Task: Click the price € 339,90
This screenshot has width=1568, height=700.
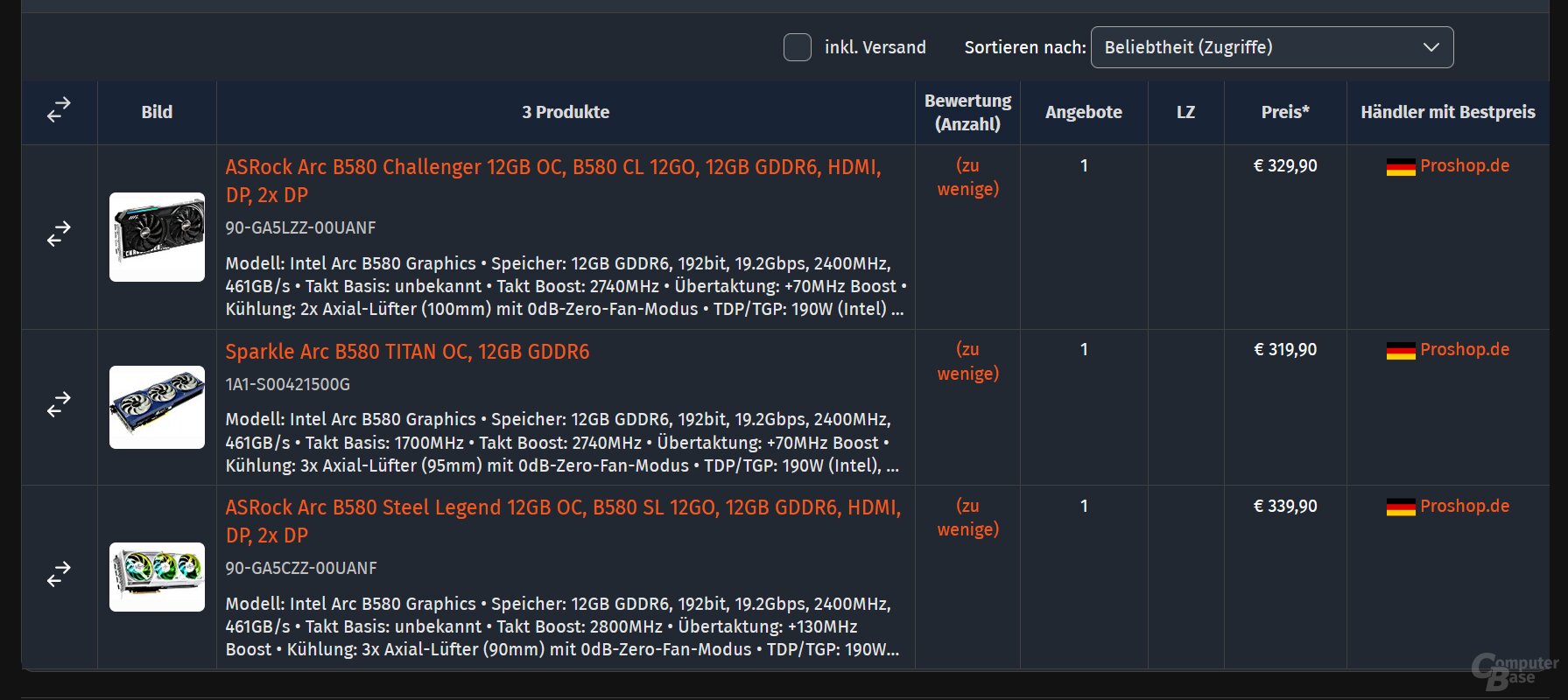Action: (1285, 506)
